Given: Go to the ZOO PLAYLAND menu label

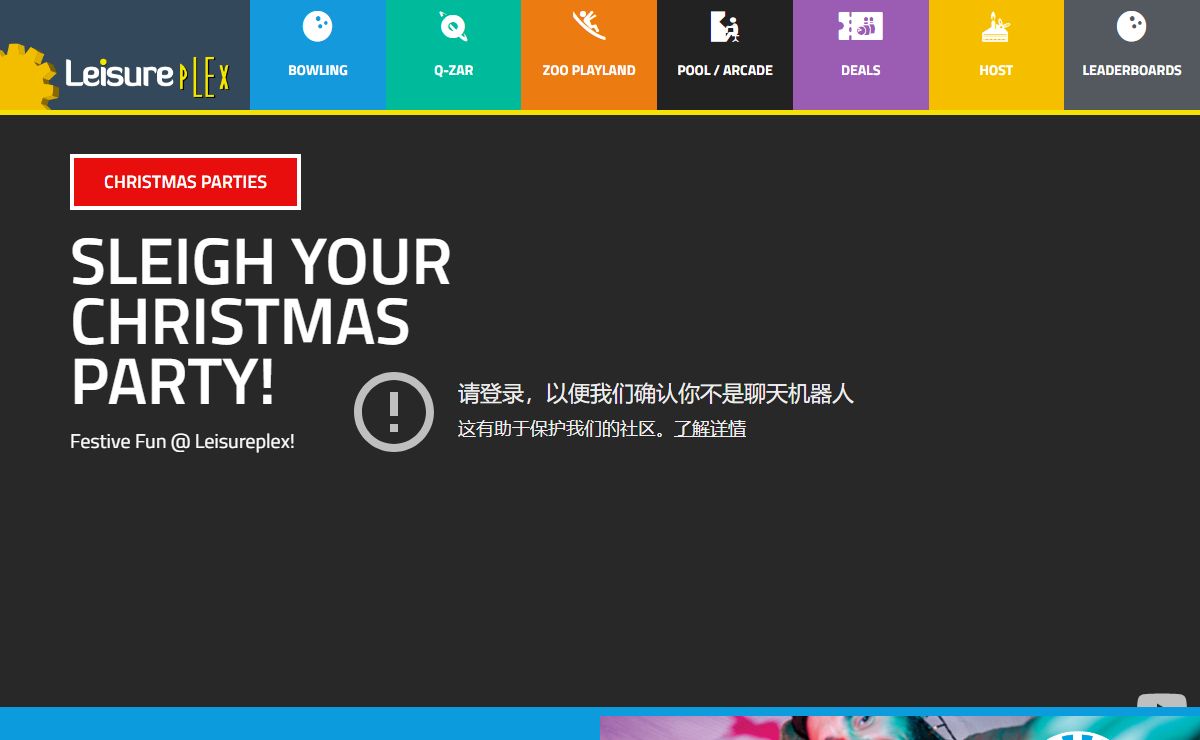Looking at the screenshot, I should [589, 70].
